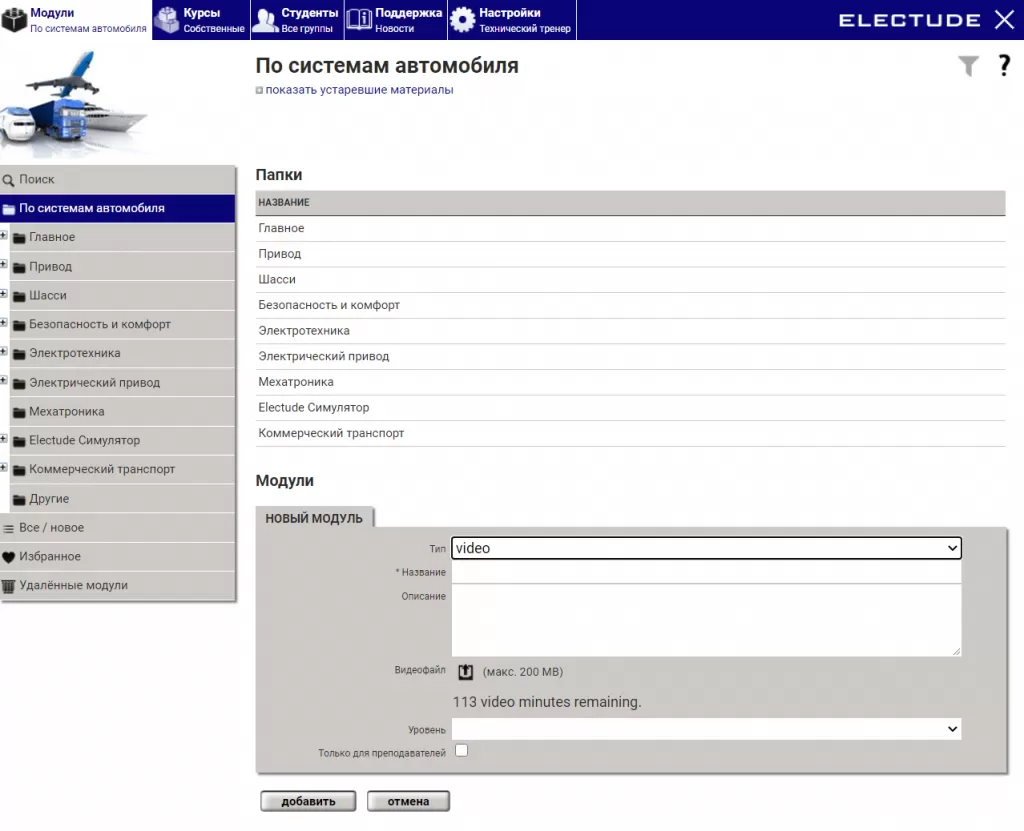Select the НОВЫЙ МОДУЛЬ tab
The width and height of the screenshot is (1024, 831).
pyautogui.click(x=314, y=518)
